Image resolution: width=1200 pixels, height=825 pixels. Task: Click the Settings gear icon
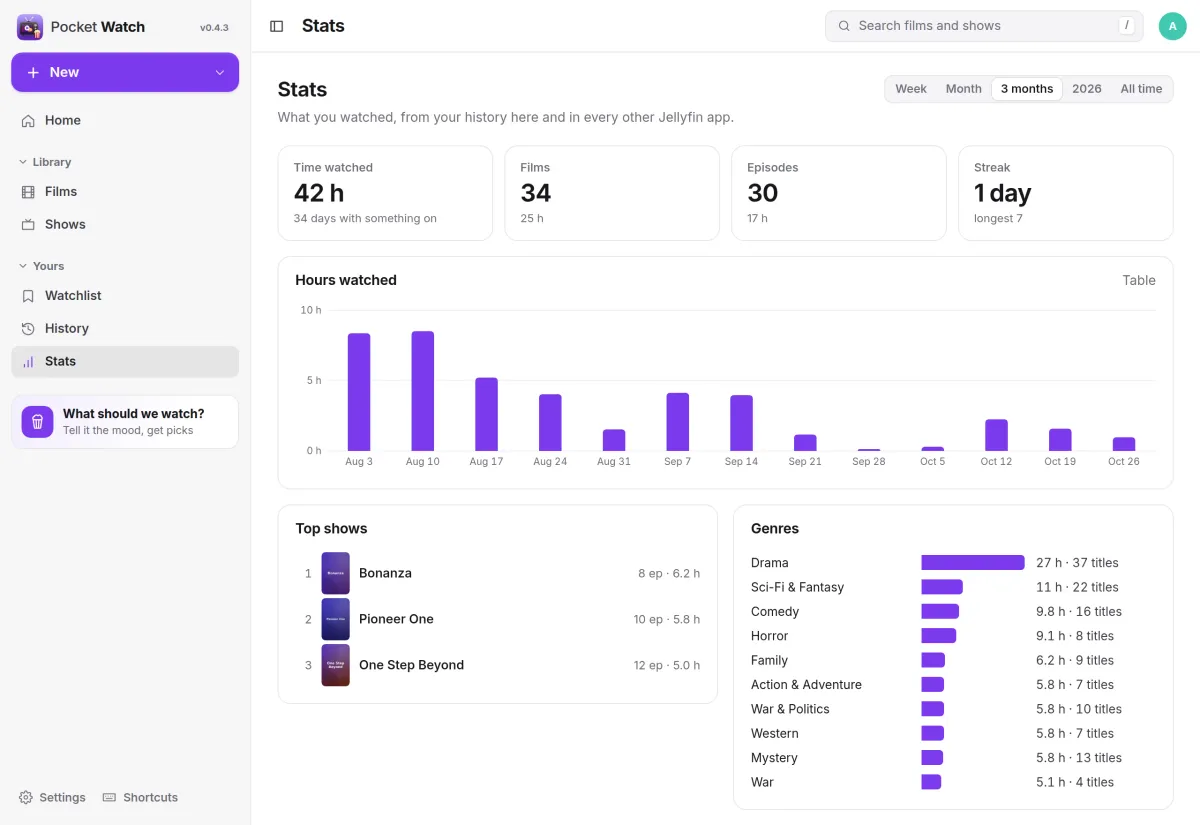26,797
